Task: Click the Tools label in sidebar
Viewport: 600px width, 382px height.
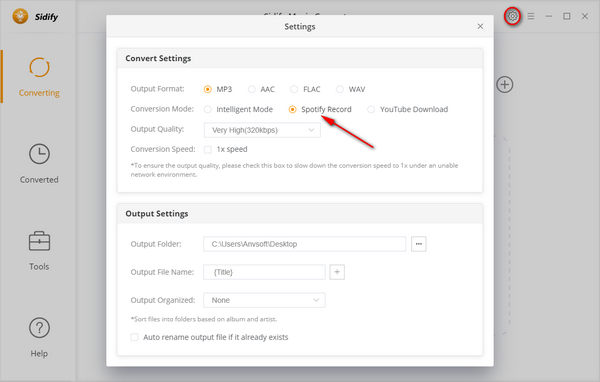Action: [39, 266]
